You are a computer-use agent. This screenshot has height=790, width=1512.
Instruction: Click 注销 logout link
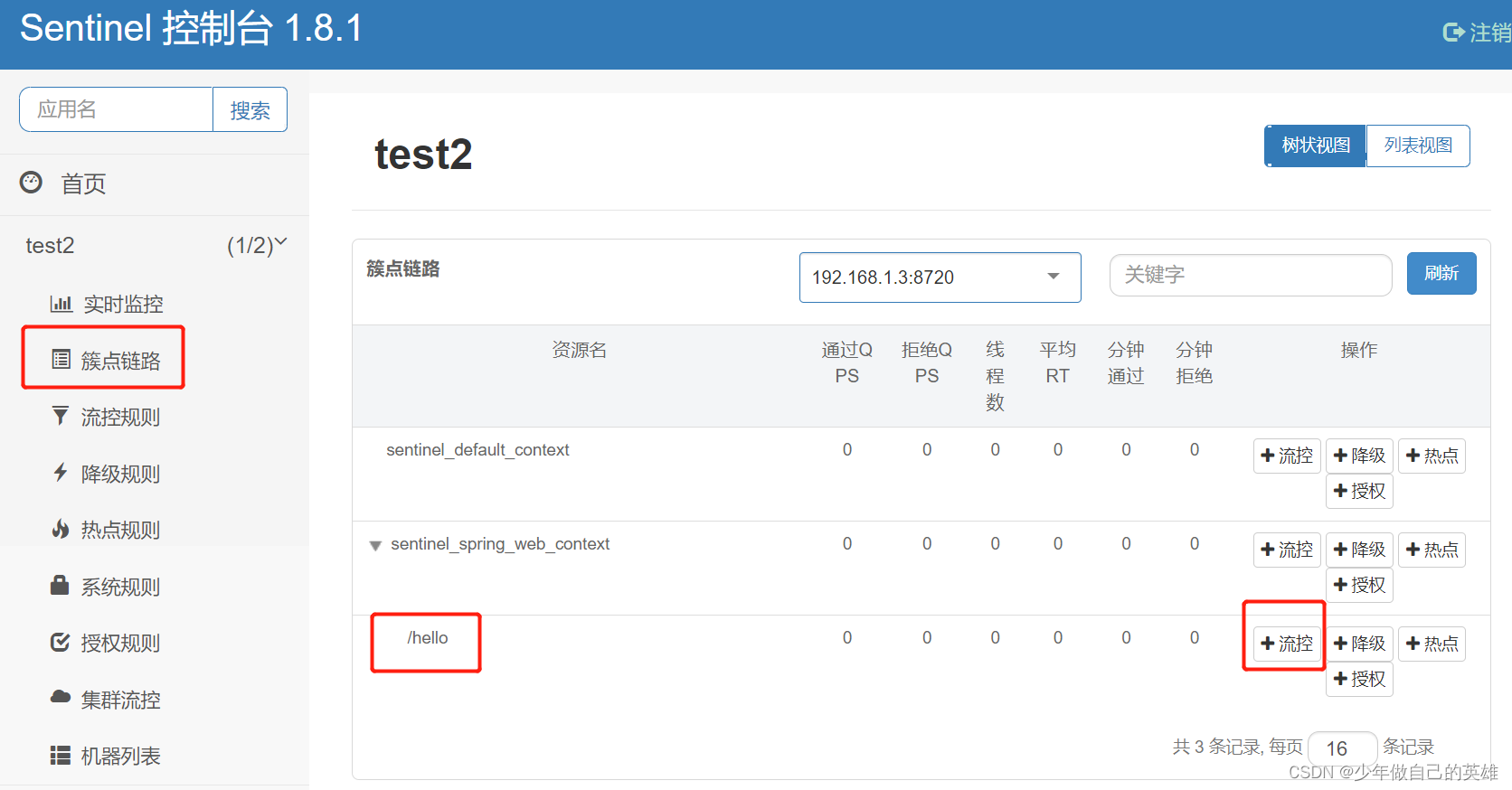click(x=1490, y=33)
